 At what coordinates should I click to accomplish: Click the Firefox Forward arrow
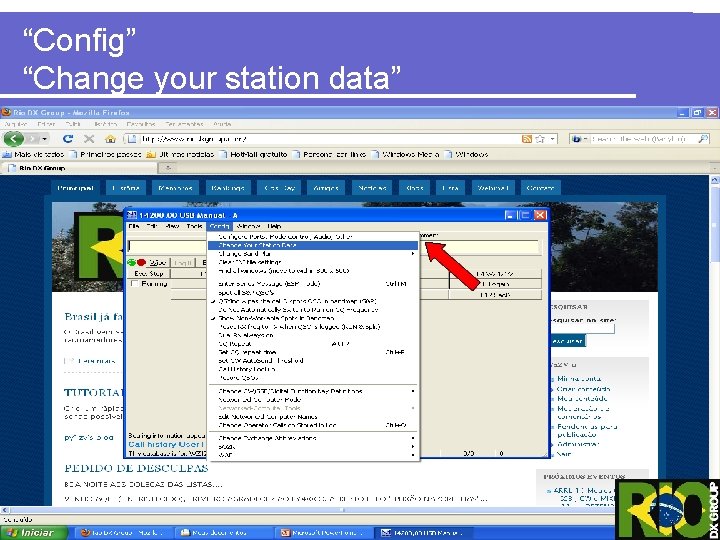pos(32,139)
